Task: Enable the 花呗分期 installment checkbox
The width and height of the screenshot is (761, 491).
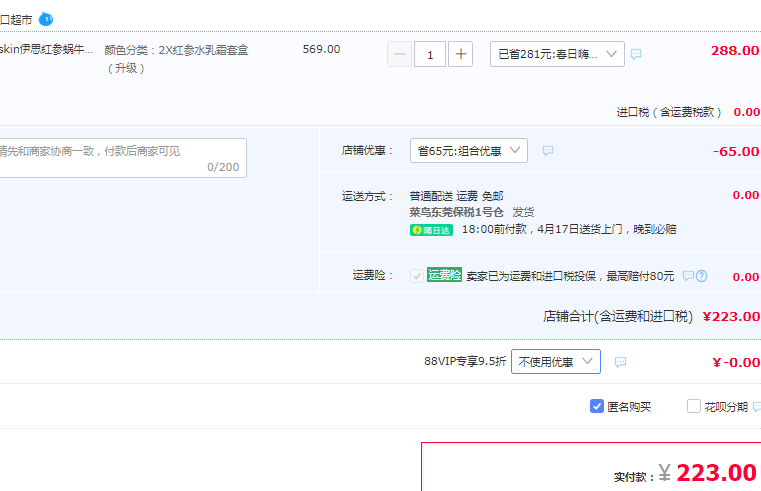Action: [694, 406]
